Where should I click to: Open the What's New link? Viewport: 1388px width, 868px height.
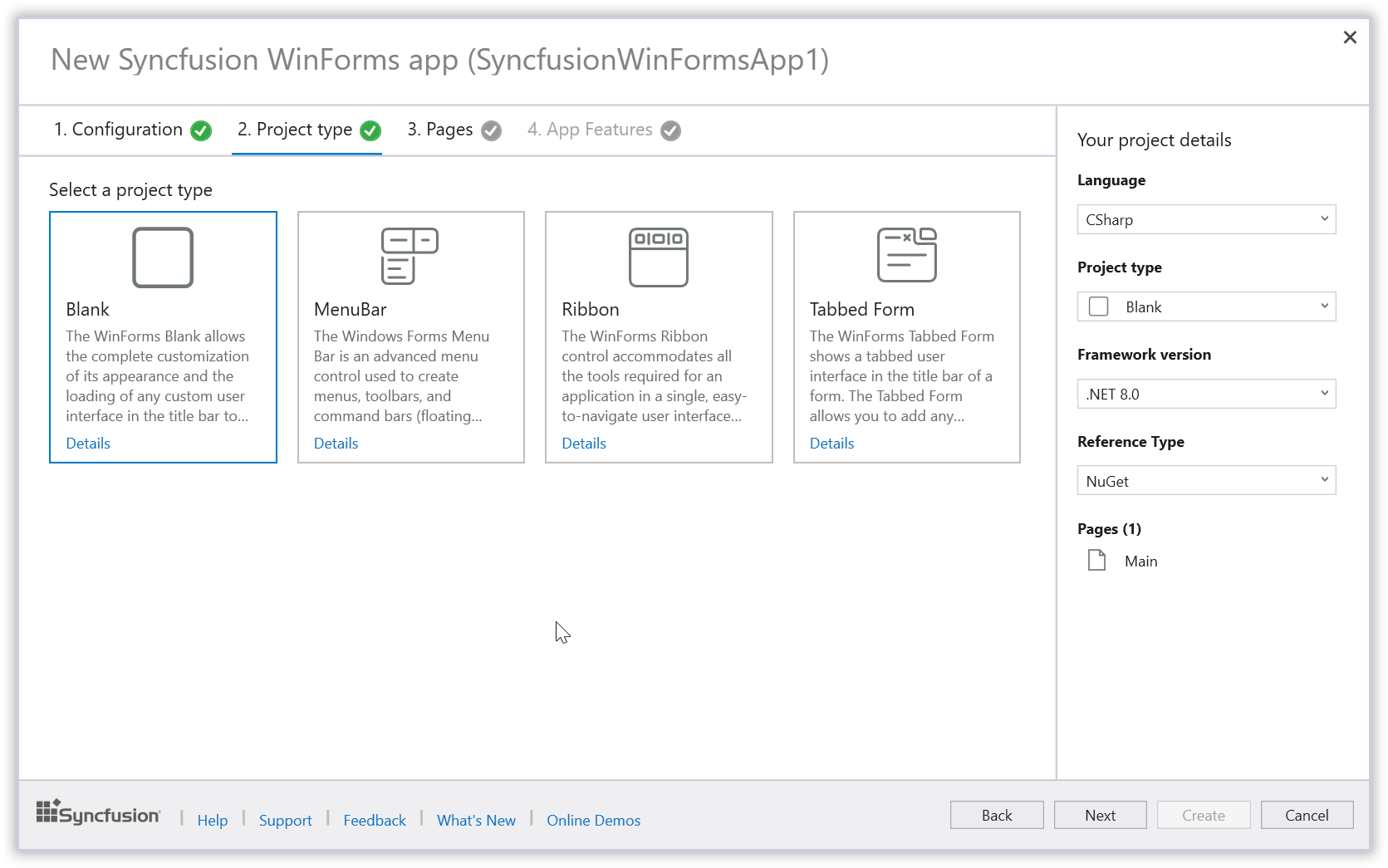click(477, 820)
